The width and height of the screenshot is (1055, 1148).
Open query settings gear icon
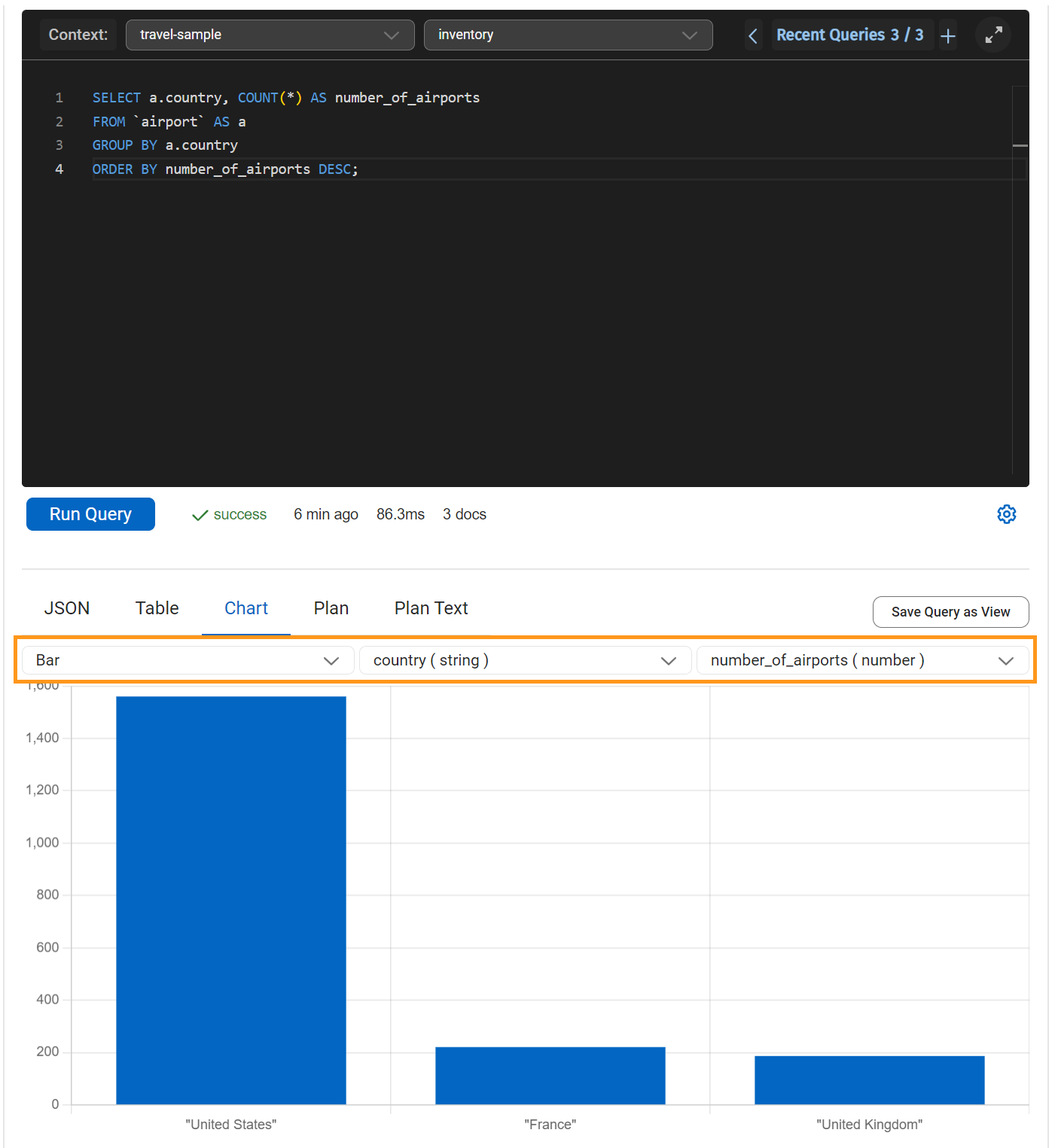pyautogui.click(x=1006, y=514)
